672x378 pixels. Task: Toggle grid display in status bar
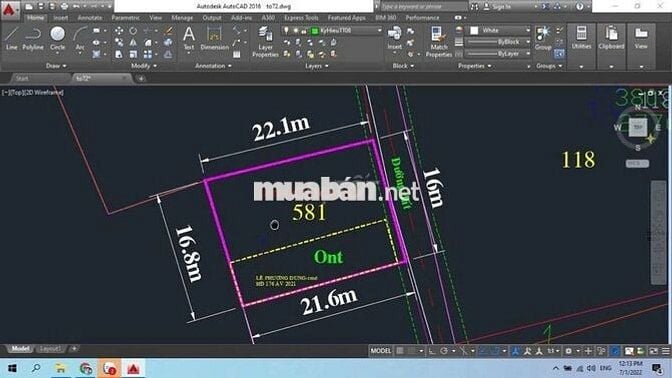point(399,351)
